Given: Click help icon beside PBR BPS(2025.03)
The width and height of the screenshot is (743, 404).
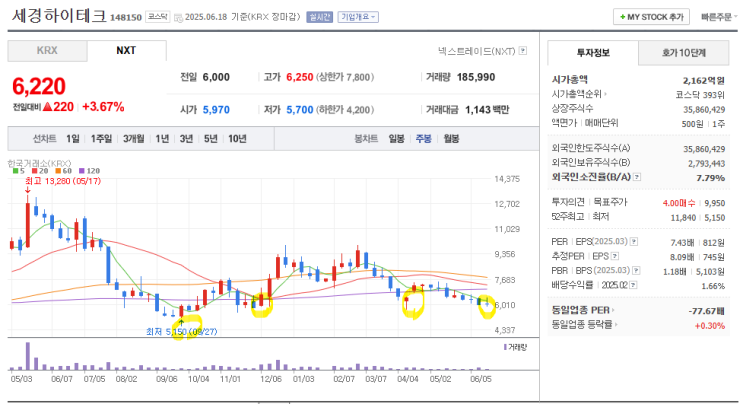Looking at the screenshot, I should (636, 270).
